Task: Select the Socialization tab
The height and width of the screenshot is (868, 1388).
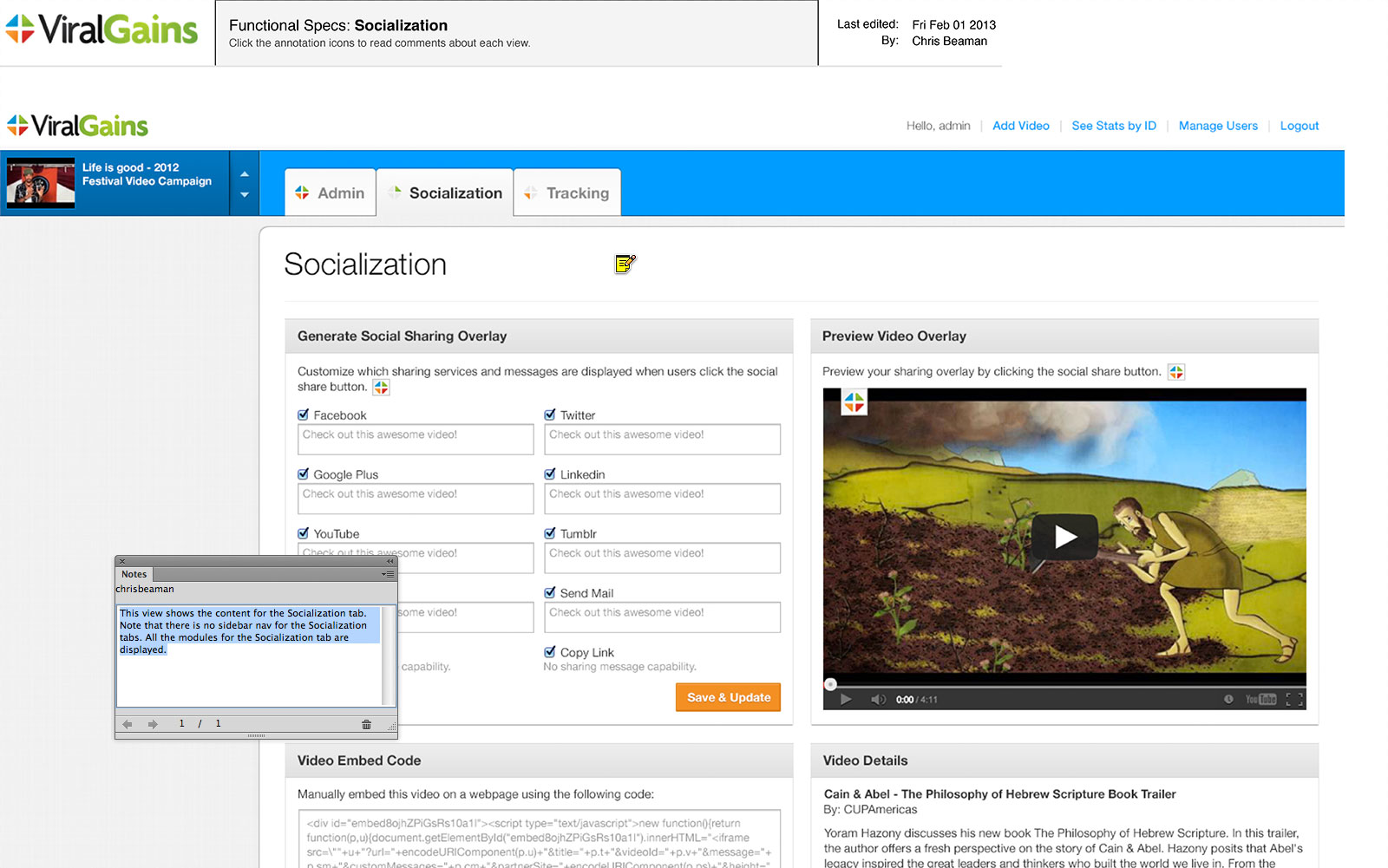Action: (x=445, y=193)
